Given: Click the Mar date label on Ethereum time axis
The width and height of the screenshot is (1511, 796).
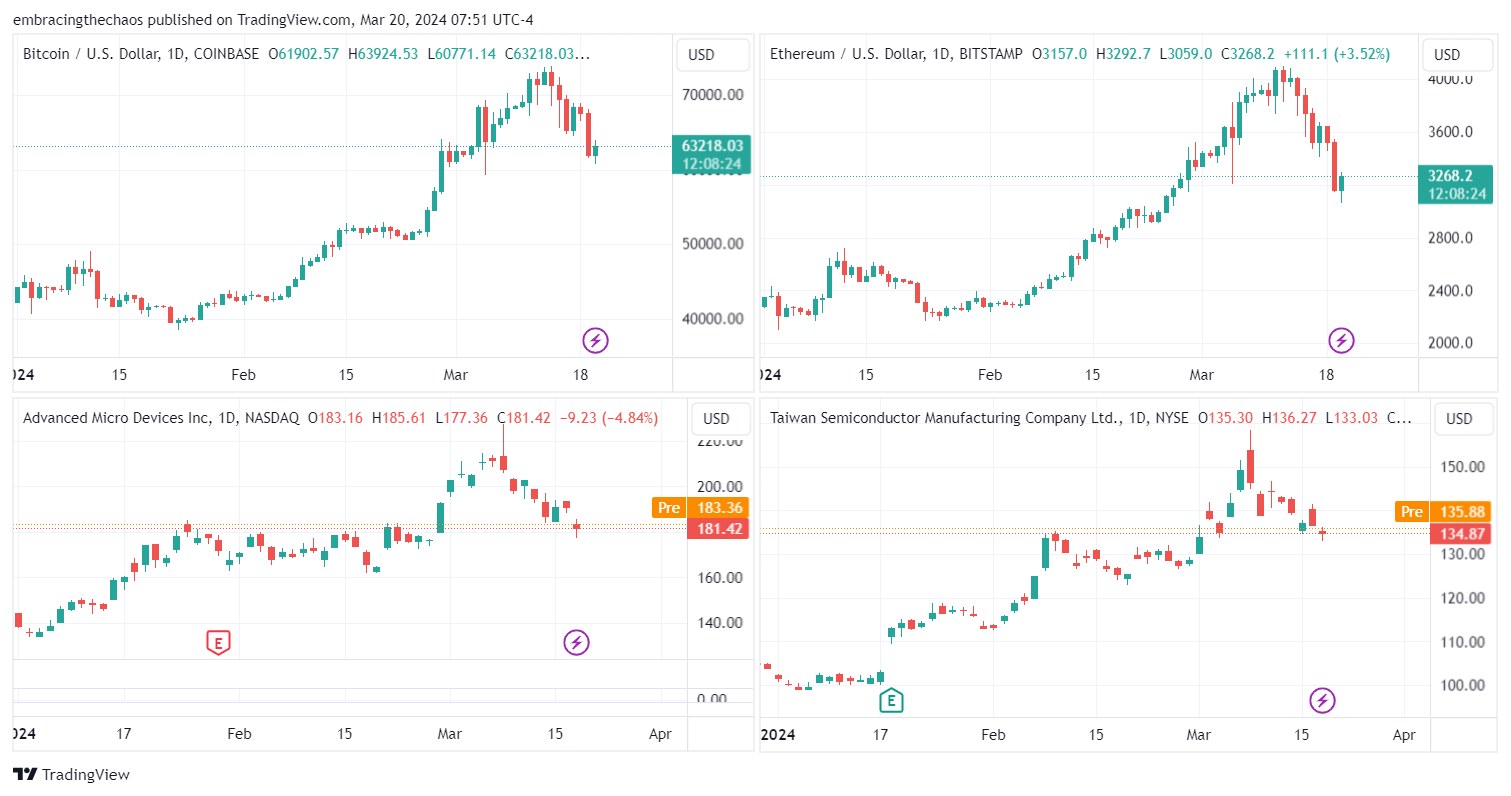Looking at the screenshot, I should pos(1201,375).
